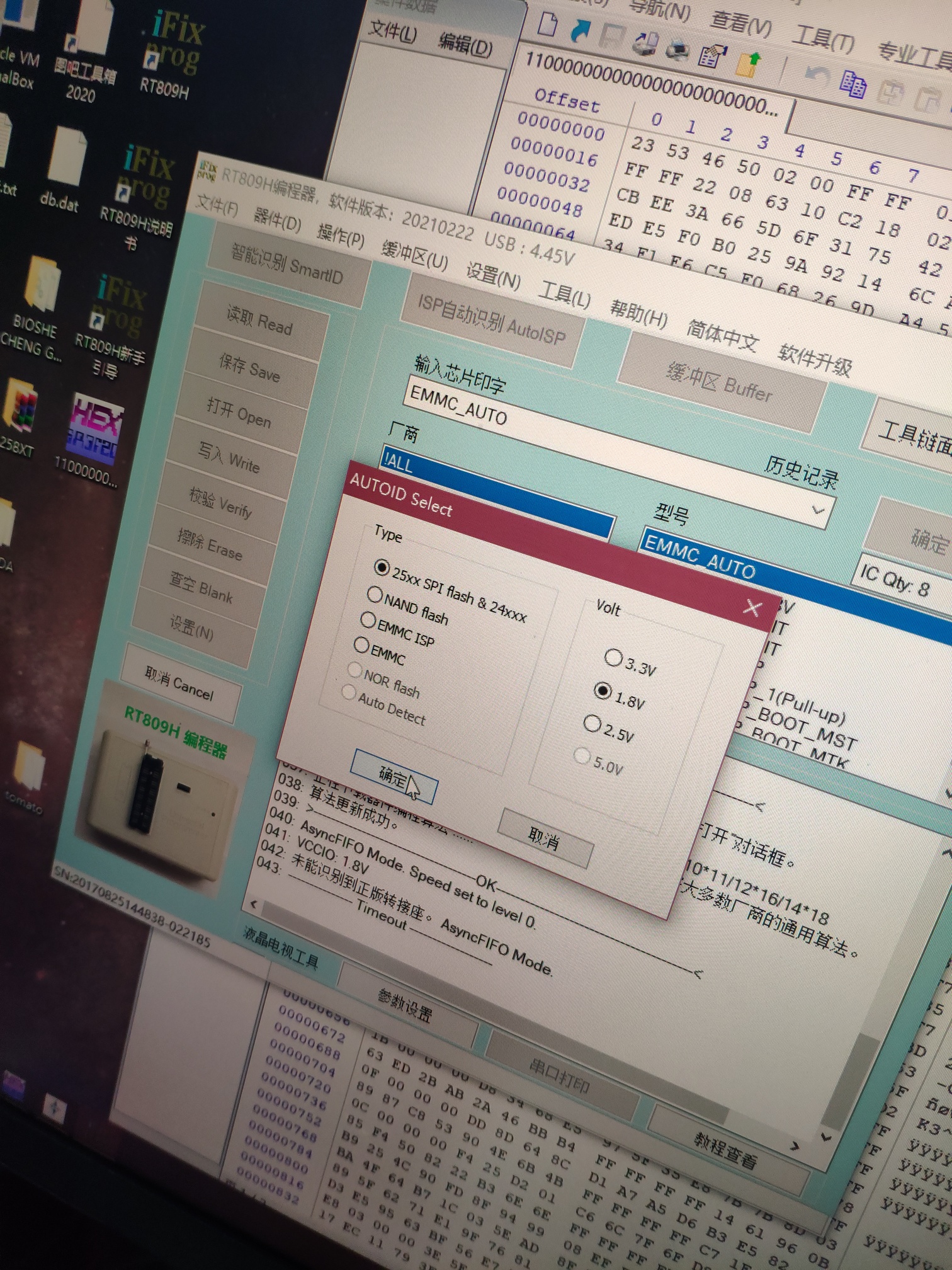Screen dimensions: 952x1270
Task: Choose EMMC ISP radio option
Action: 368,620
